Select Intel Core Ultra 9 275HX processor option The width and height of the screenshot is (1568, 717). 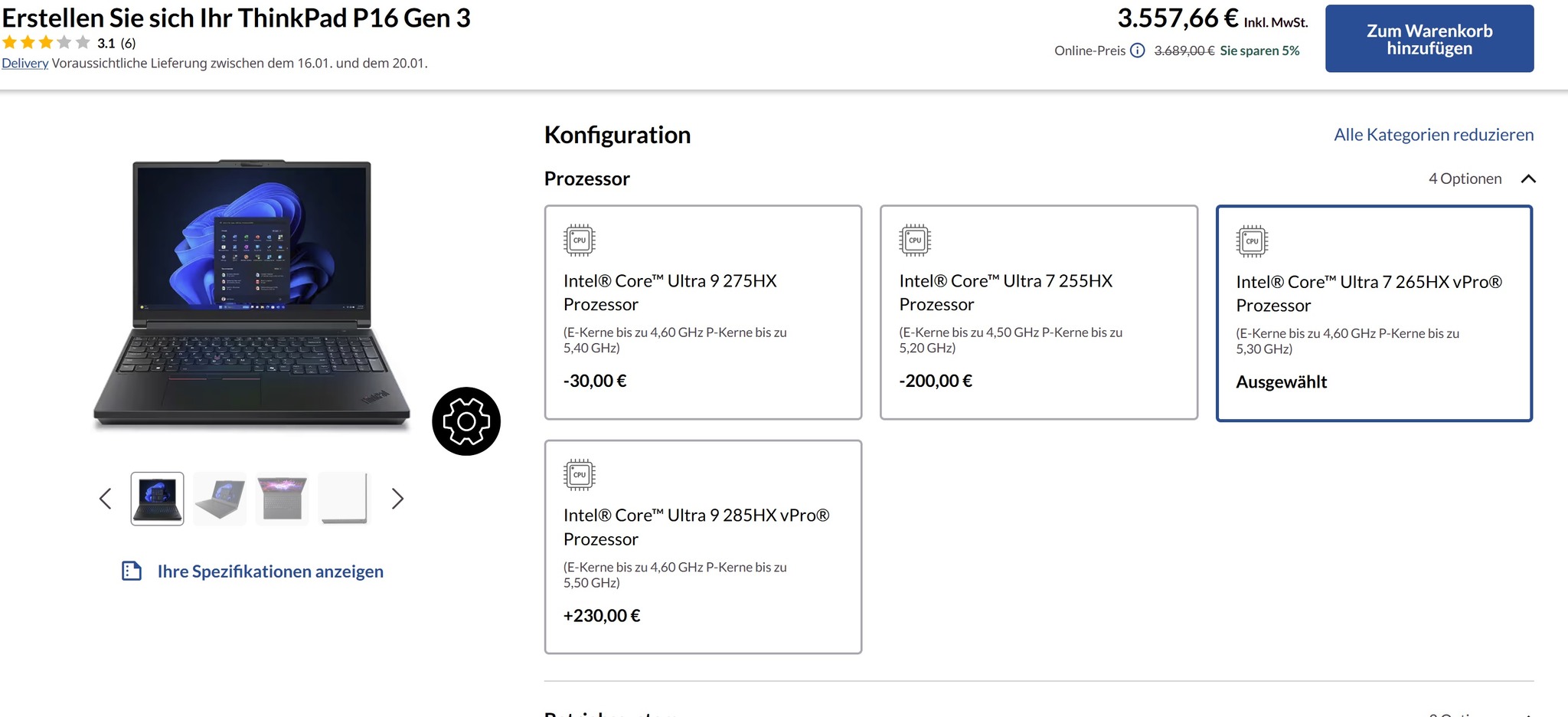coord(703,312)
